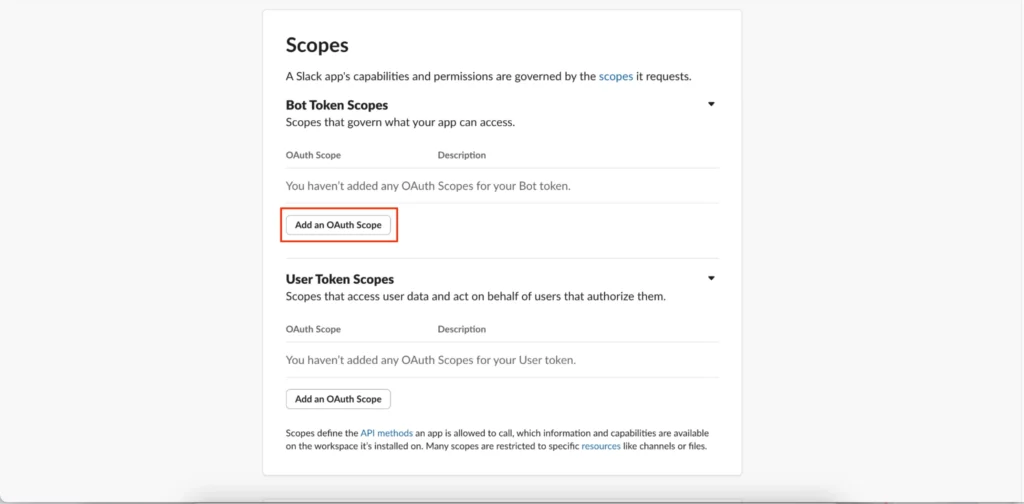Click 'OAuth Scope' column header in Bot table
The image size is (1024, 504).
pyautogui.click(x=313, y=155)
